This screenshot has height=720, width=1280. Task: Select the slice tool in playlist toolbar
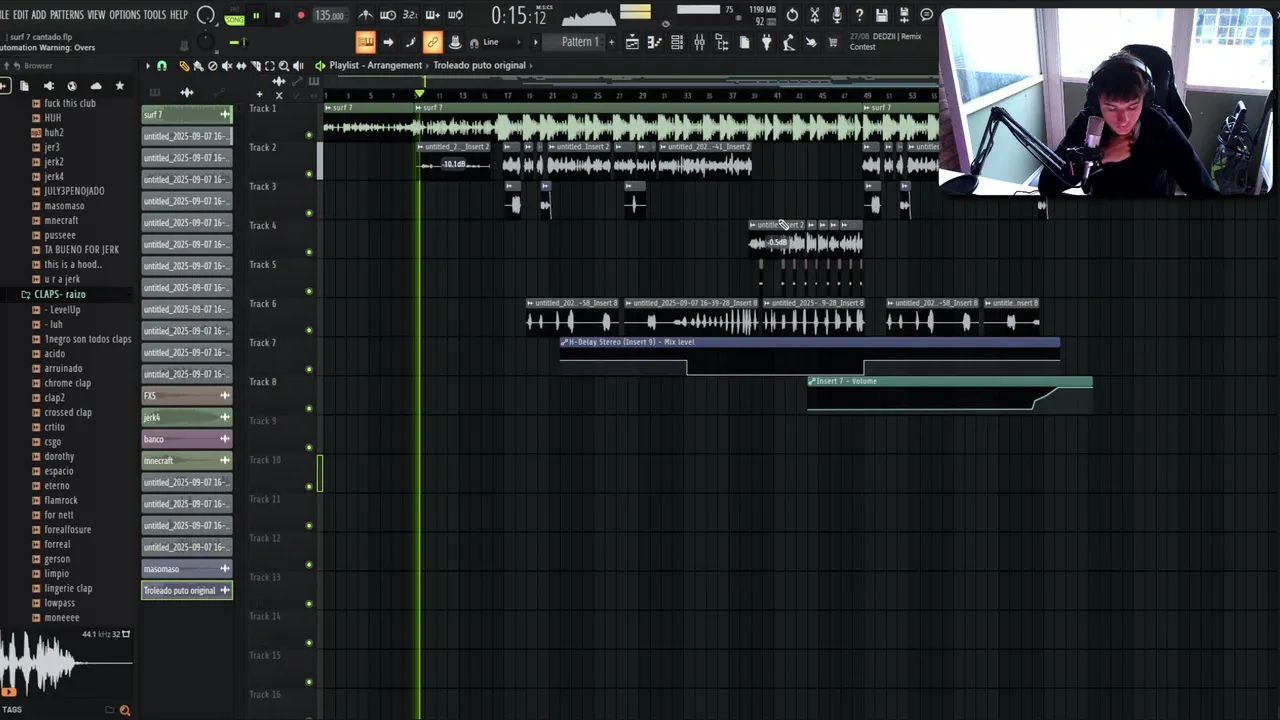coord(256,66)
